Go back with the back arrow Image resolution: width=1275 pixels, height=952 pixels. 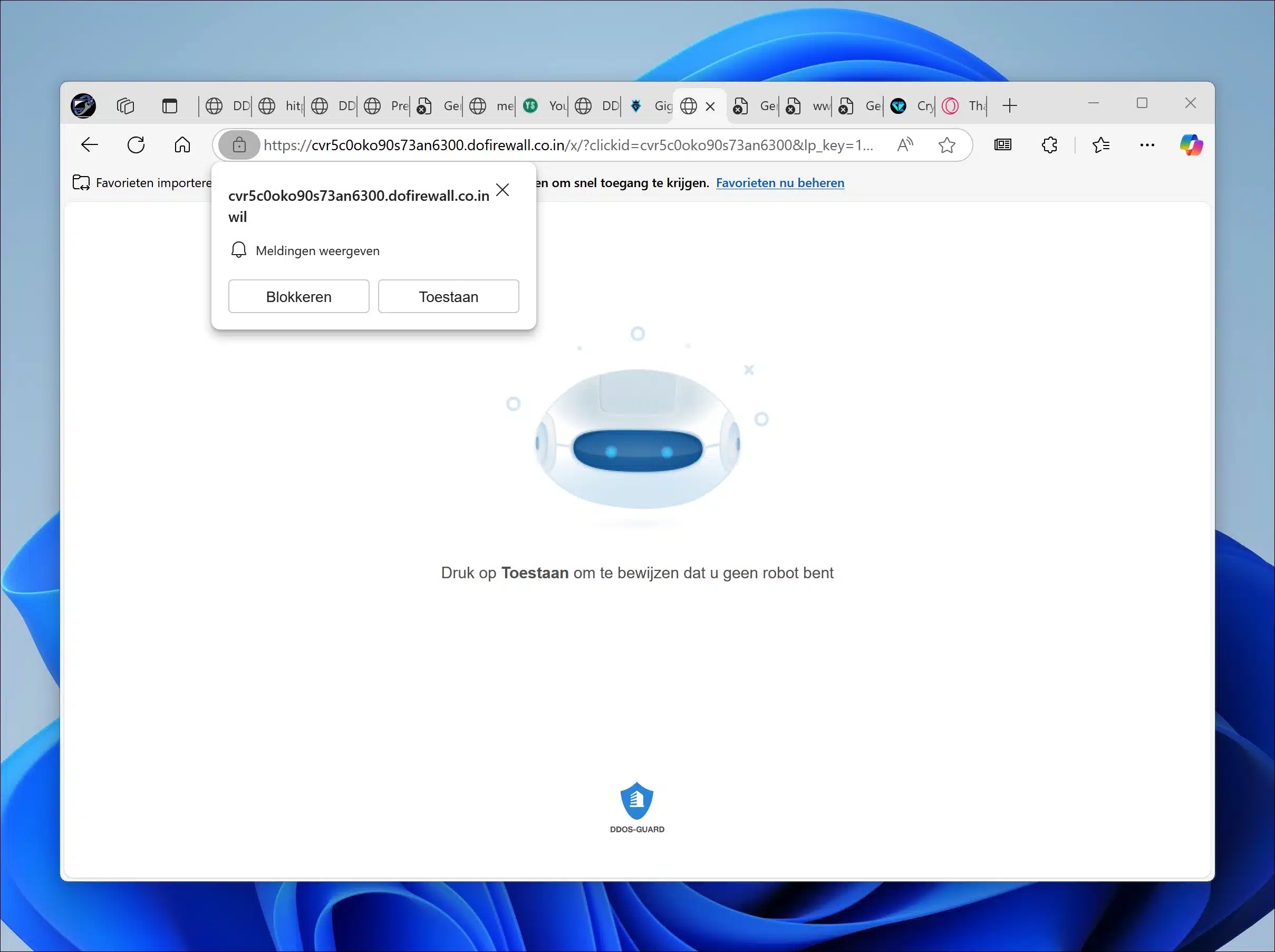[90, 145]
